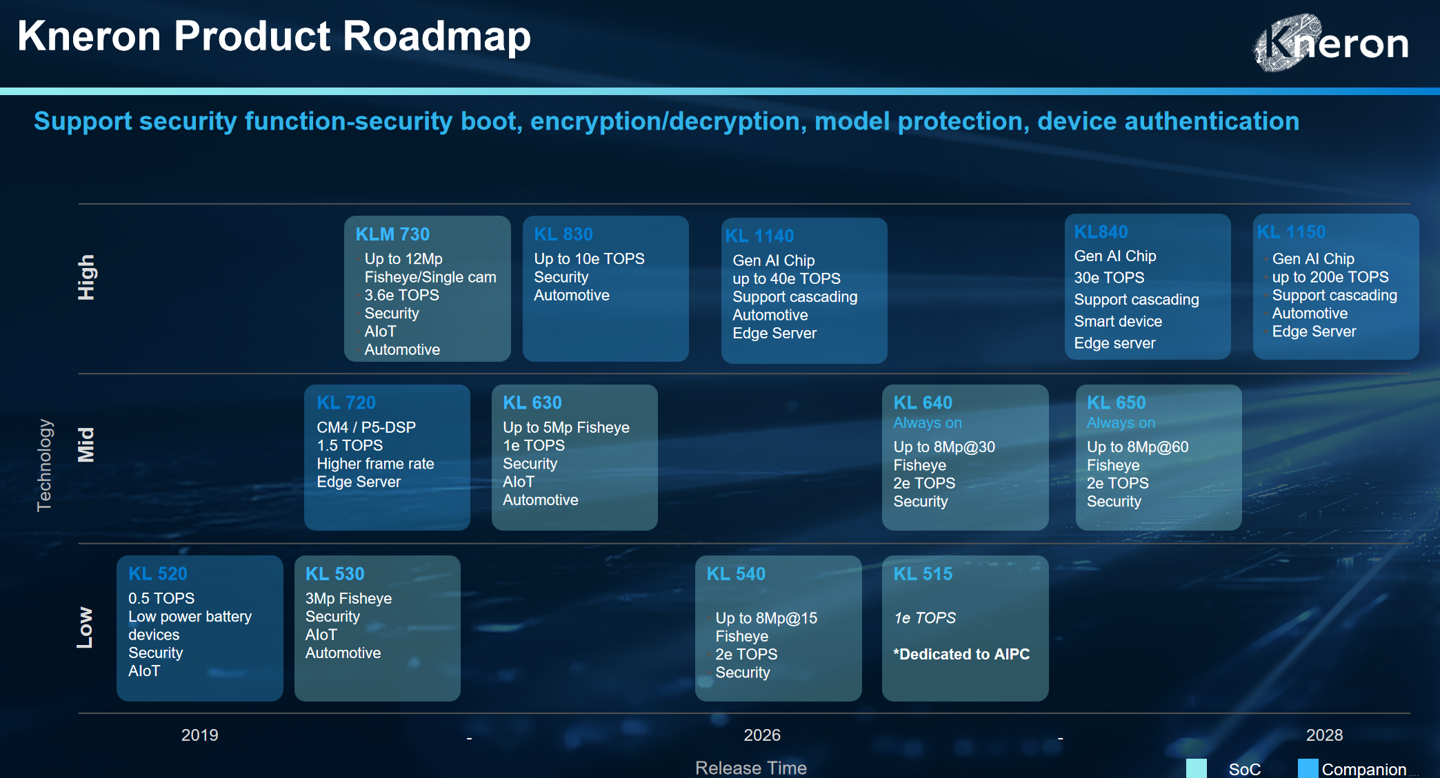This screenshot has width=1440, height=778.
Task: Select the KL 830 product card
Action: coord(605,289)
